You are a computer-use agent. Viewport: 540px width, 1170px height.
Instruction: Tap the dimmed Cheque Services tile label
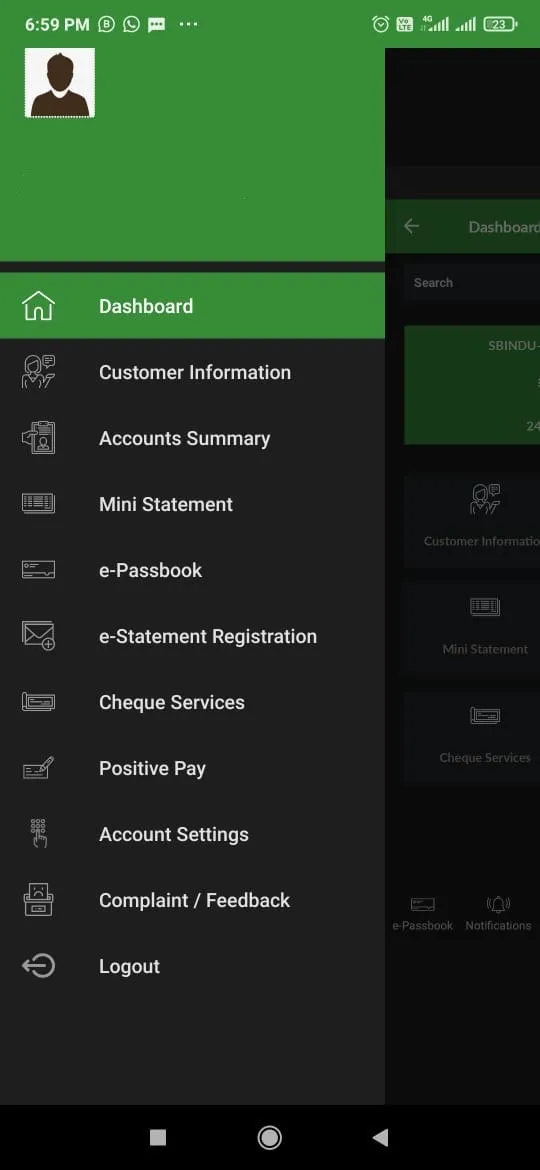pos(485,757)
